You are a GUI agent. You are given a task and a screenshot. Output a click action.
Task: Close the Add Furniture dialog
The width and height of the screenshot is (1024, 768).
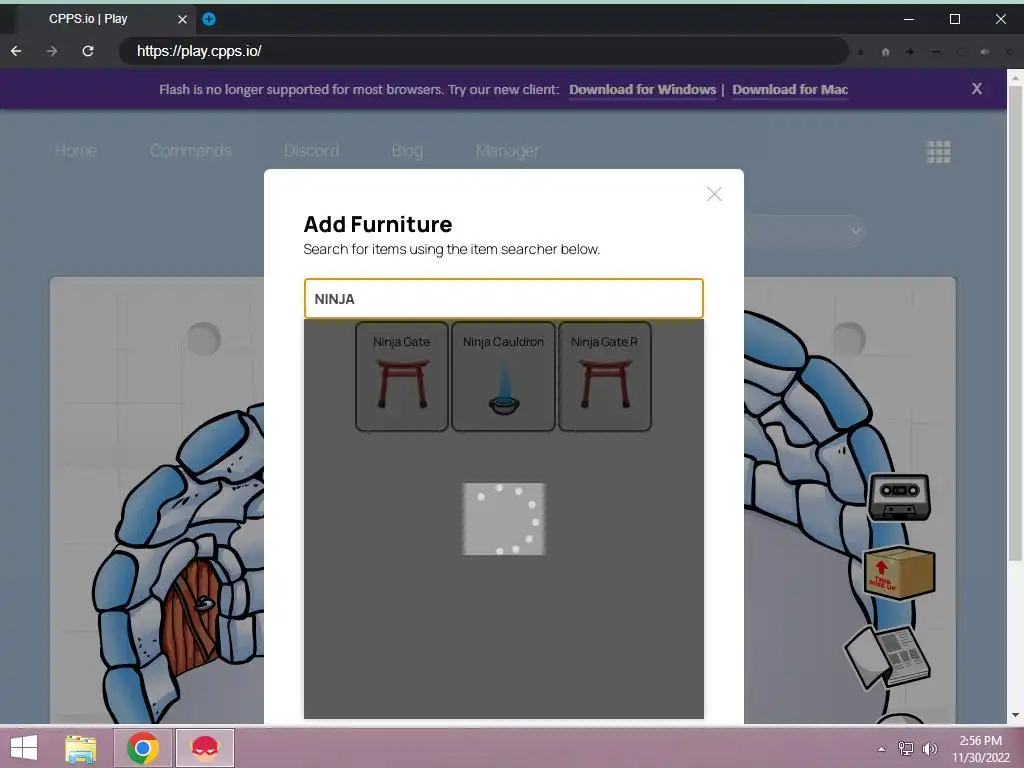714,194
